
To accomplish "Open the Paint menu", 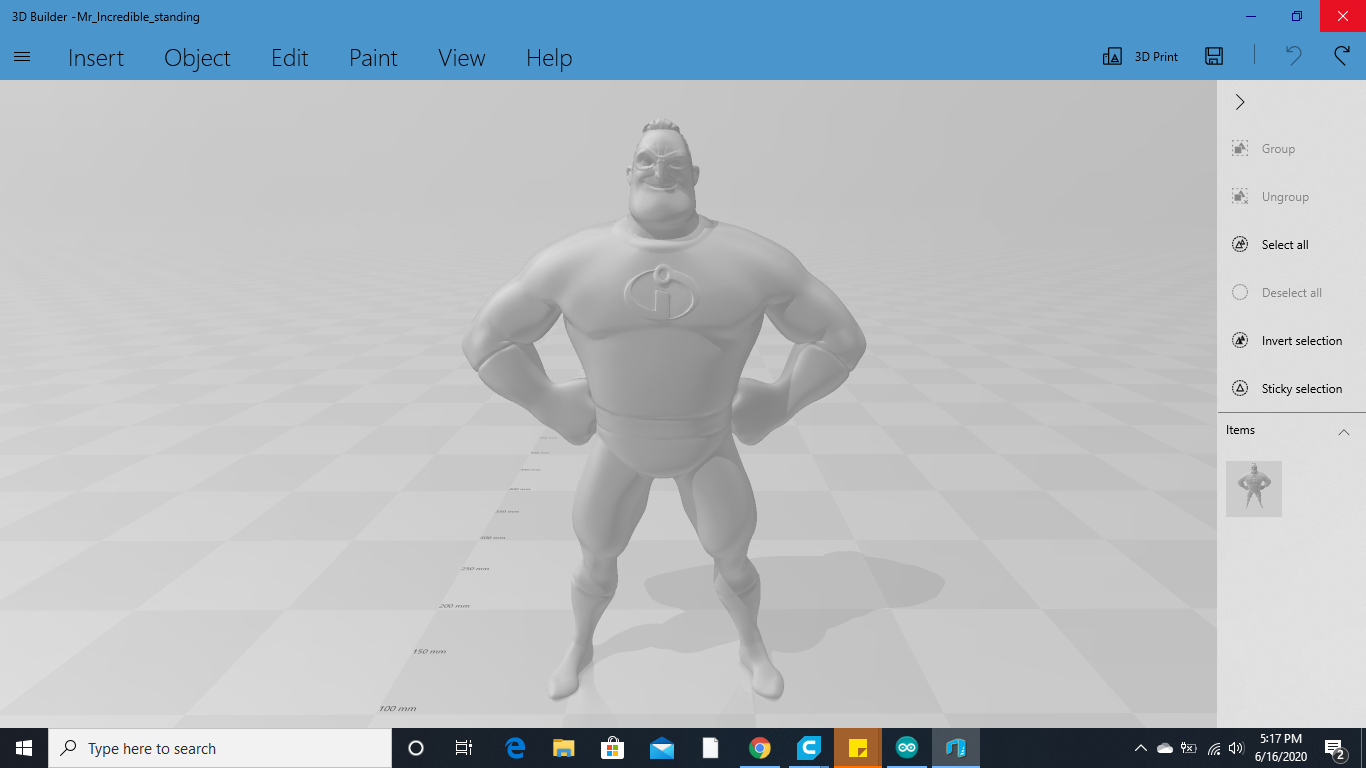I will point(373,58).
